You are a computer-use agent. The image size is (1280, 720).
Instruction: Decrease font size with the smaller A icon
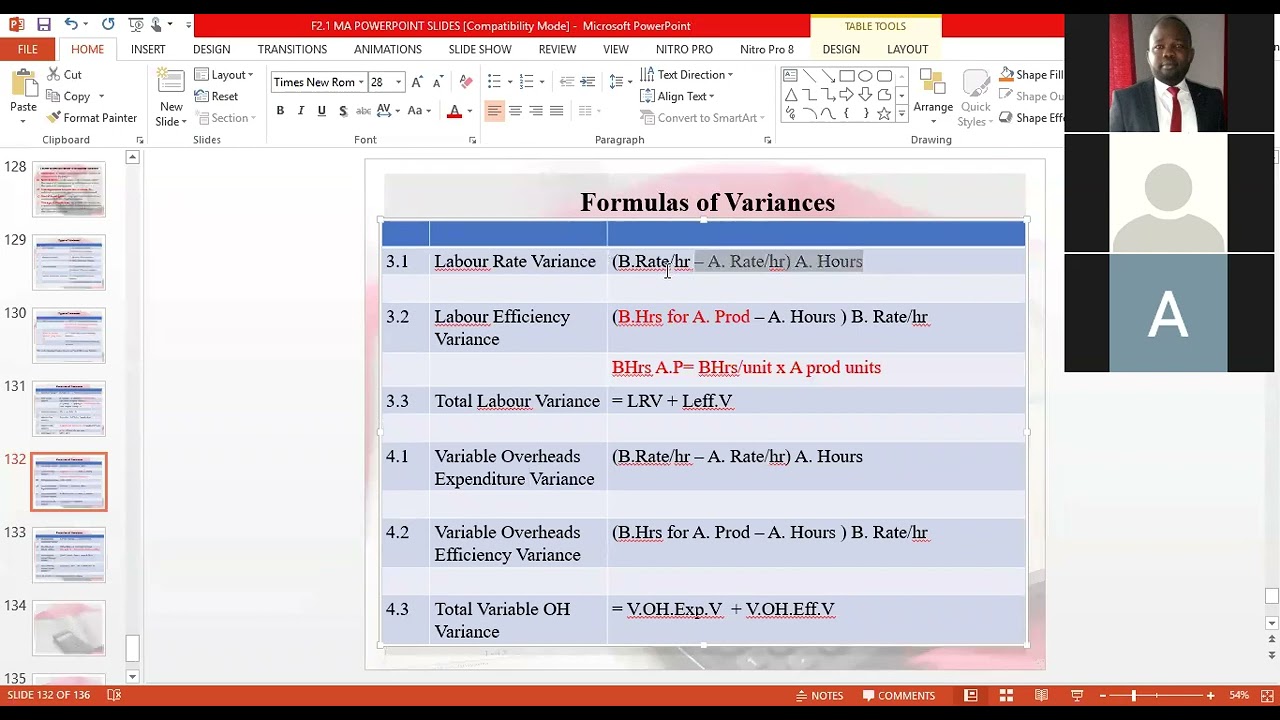point(439,82)
